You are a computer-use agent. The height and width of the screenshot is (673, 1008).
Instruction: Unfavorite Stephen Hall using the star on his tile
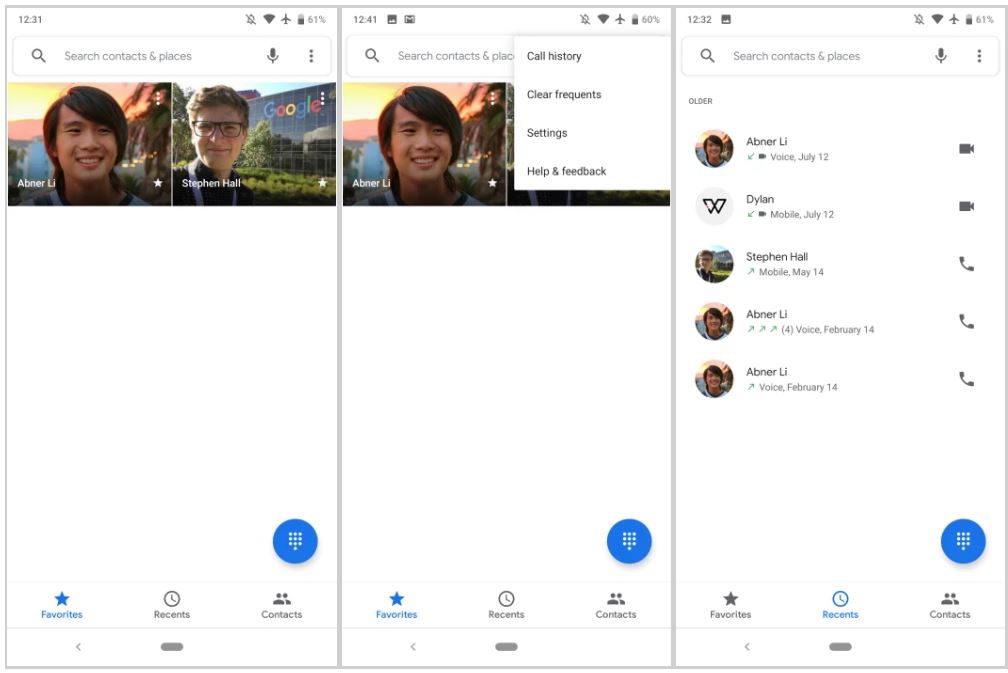tap(322, 183)
